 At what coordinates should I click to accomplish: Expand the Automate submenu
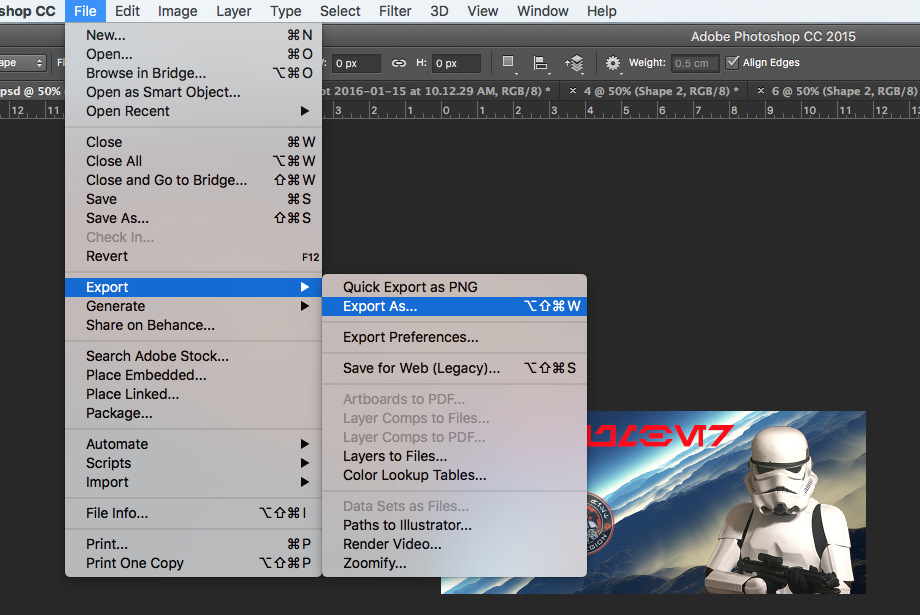[x=194, y=444]
